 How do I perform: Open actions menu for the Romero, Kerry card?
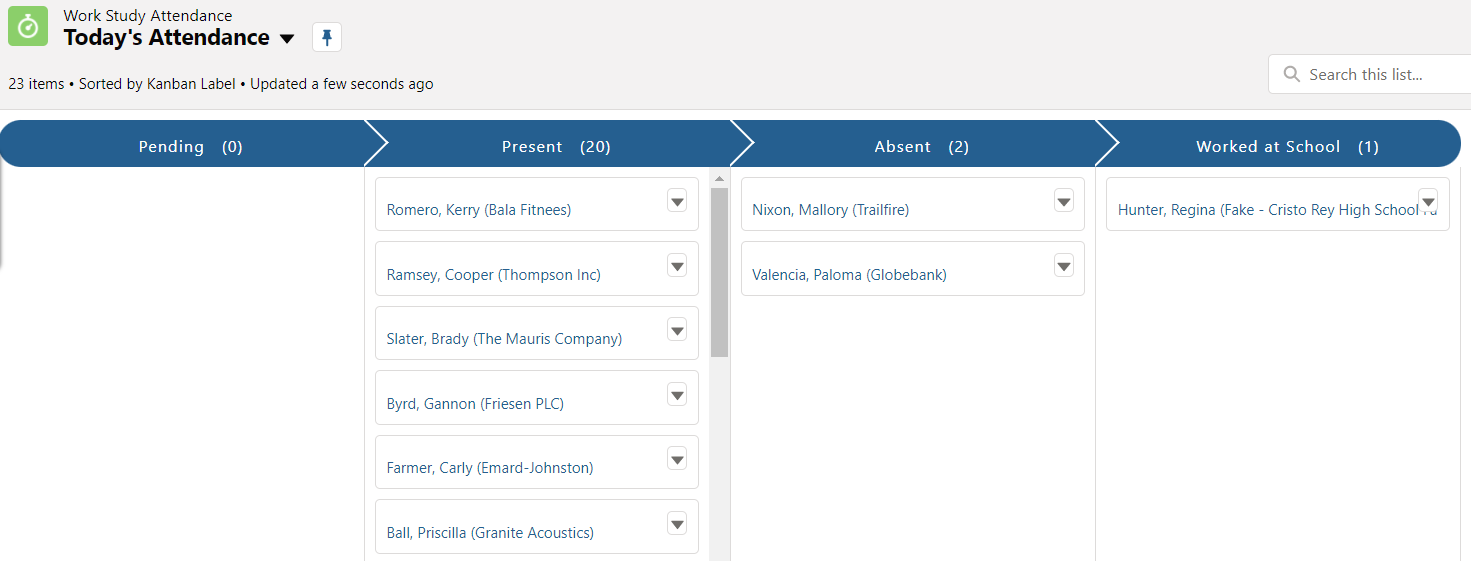(677, 201)
